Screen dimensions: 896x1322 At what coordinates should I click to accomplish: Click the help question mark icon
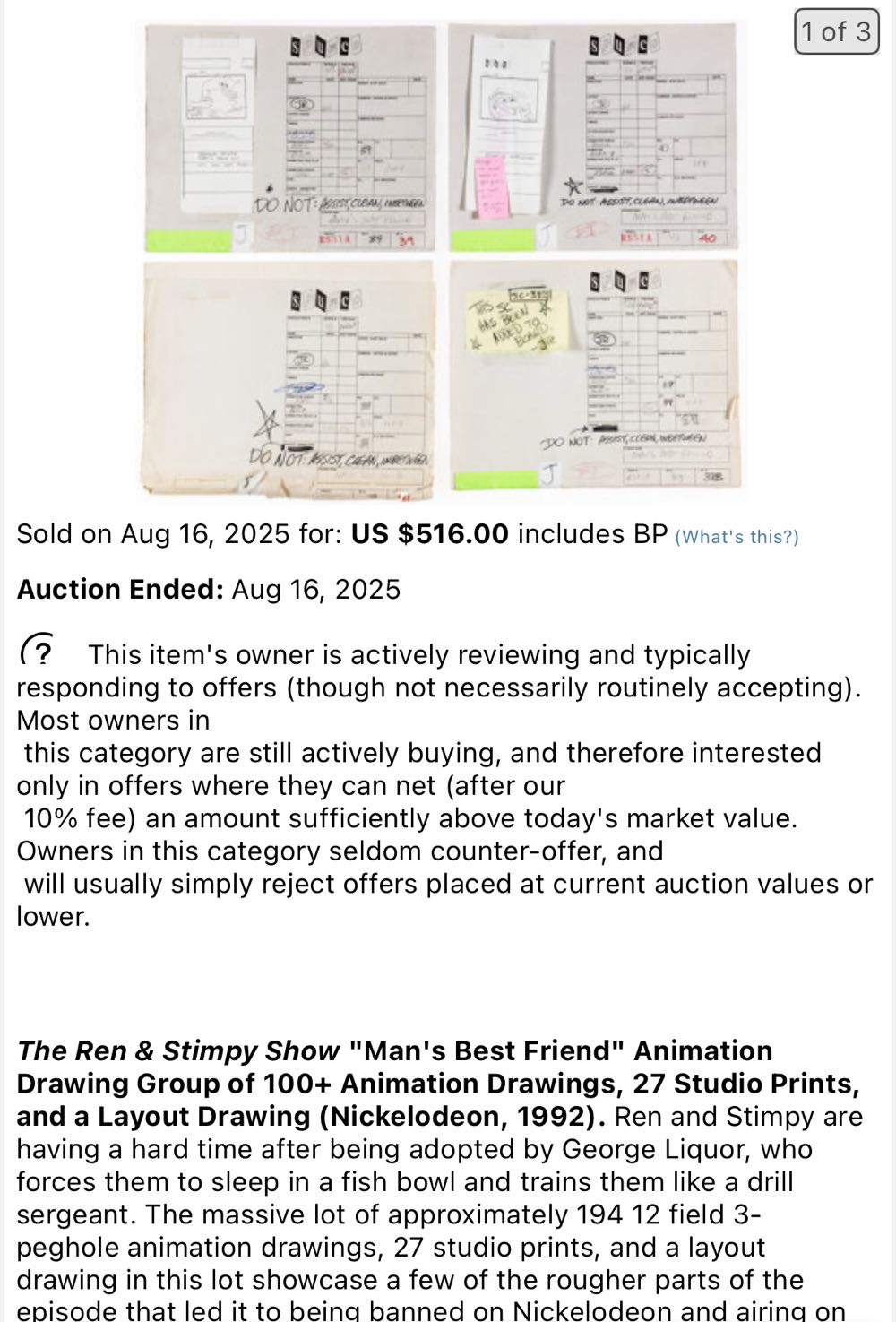pos(37,649)
